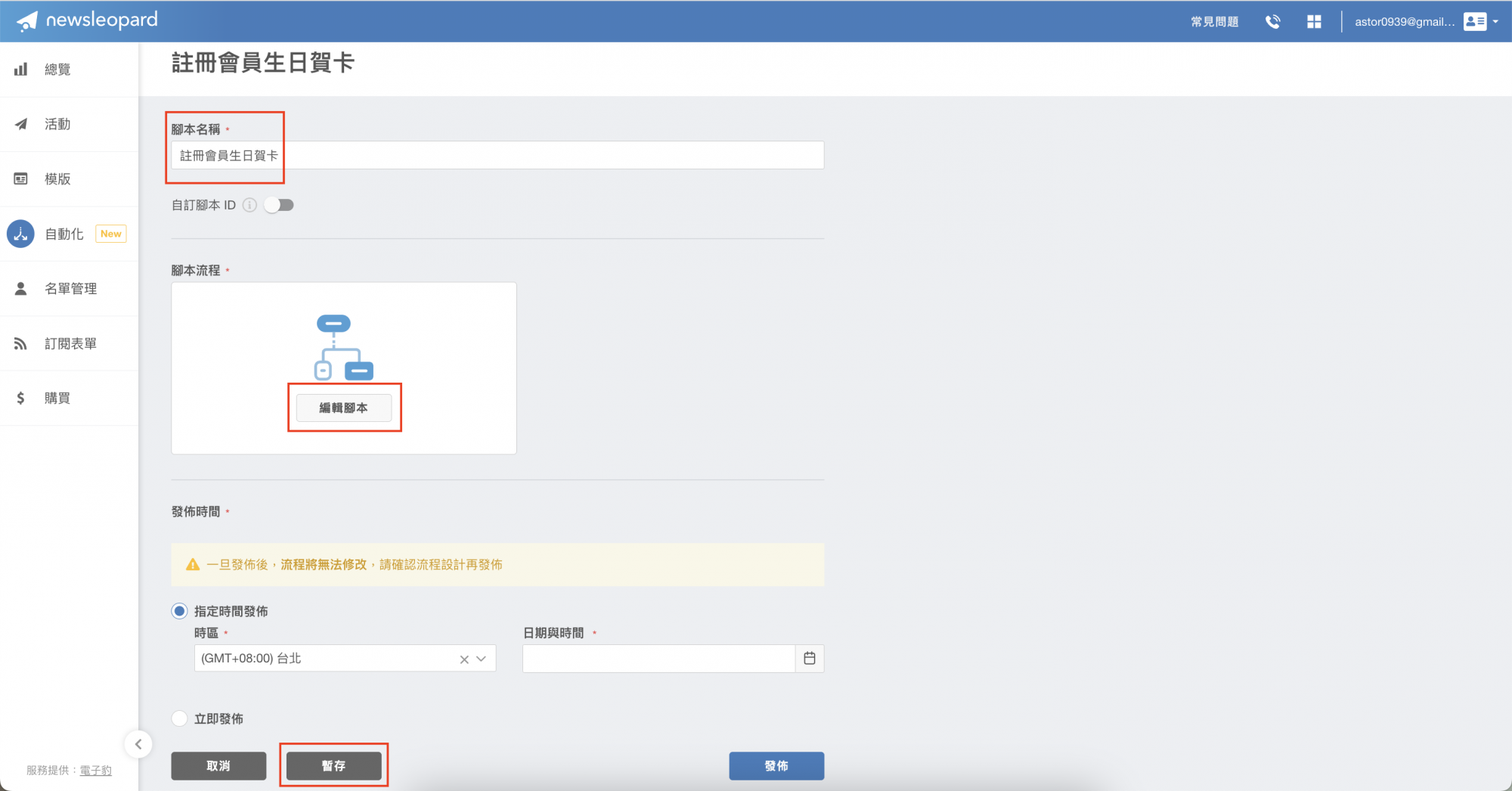Click the 發佈 publish button

(776, 766)
